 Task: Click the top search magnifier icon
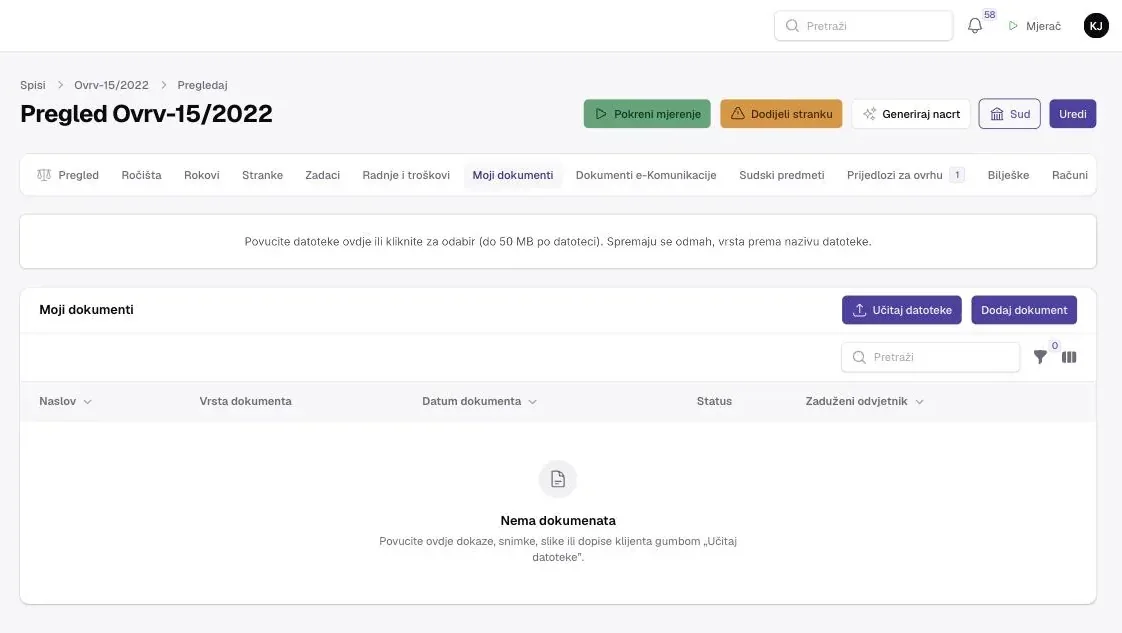[792, 26]
